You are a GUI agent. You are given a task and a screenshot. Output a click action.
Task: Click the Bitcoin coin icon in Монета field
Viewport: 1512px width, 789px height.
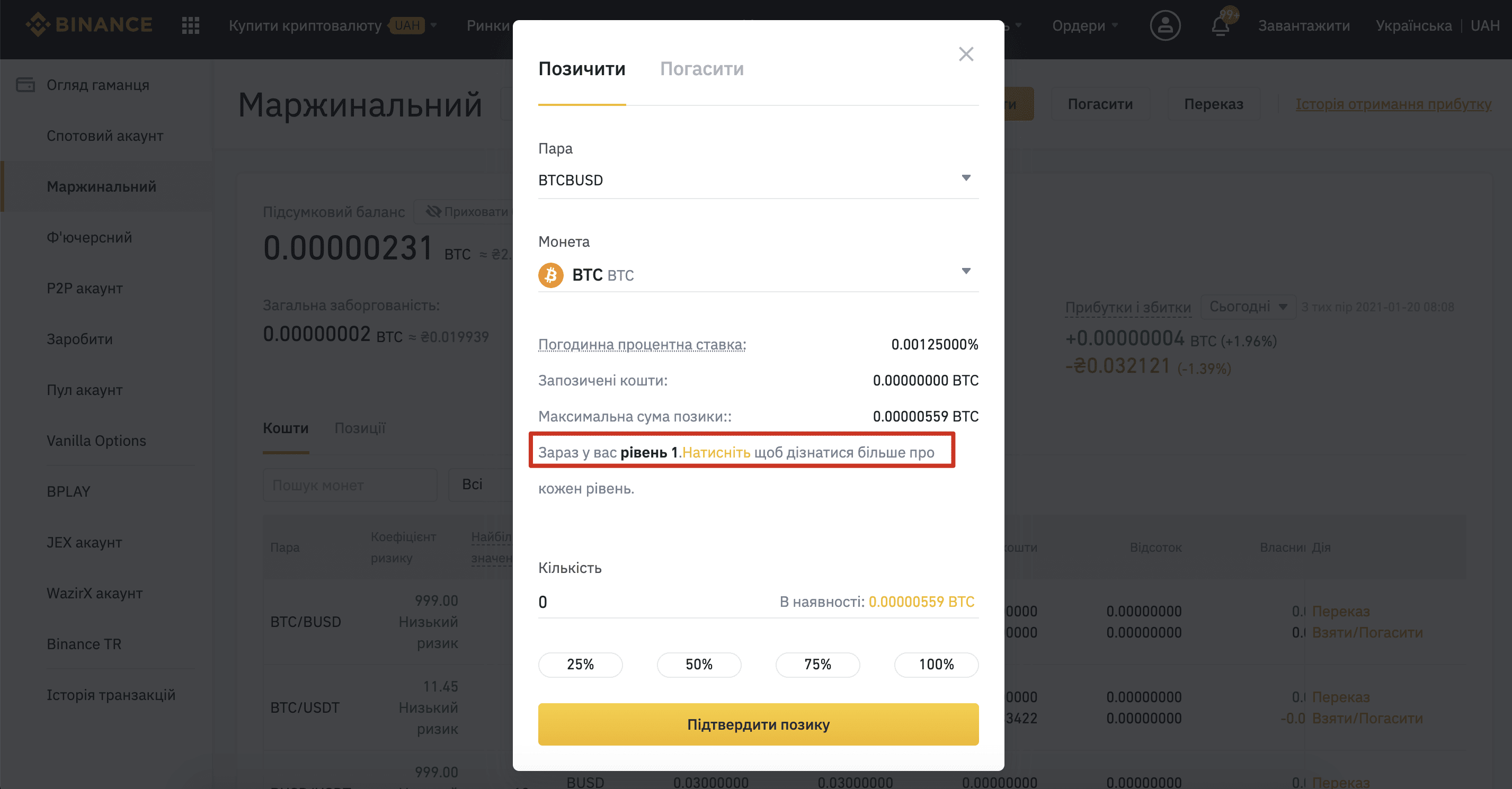(550, 274)
